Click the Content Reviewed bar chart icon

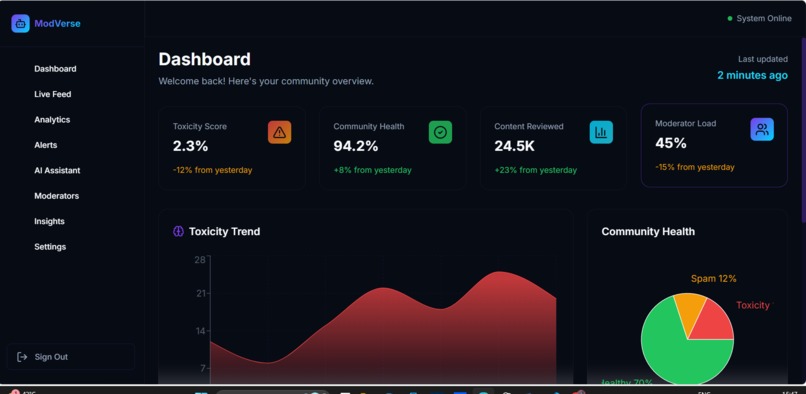[x=601, y=132]
